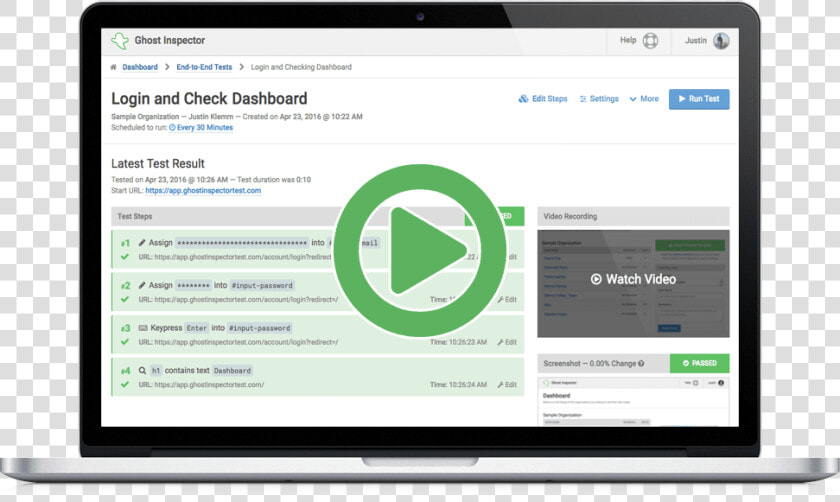Click #input-password selector in step #2
This screenshot has height=502, width=840.
262,286
